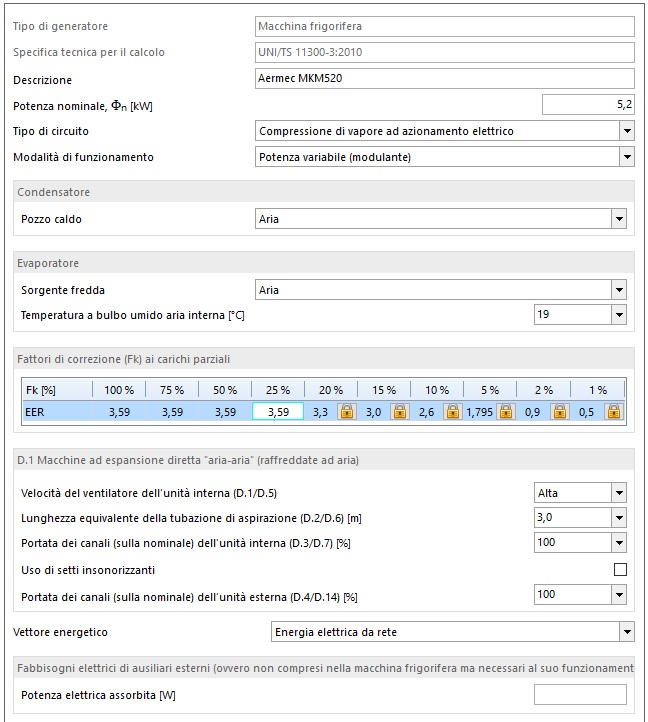This screenshot has height=722, width=648.
Task: Expand the Modalità di funzionamento dropdown
Action: [626, 157]
